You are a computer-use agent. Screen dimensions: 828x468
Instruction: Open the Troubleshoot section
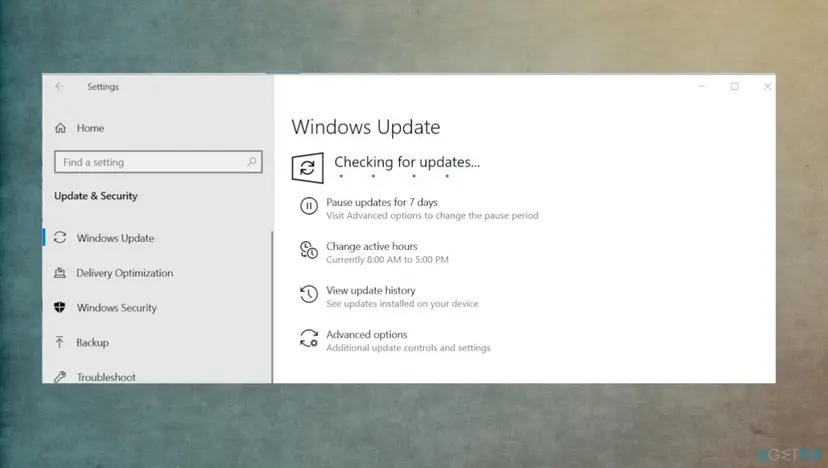[106, 377]
